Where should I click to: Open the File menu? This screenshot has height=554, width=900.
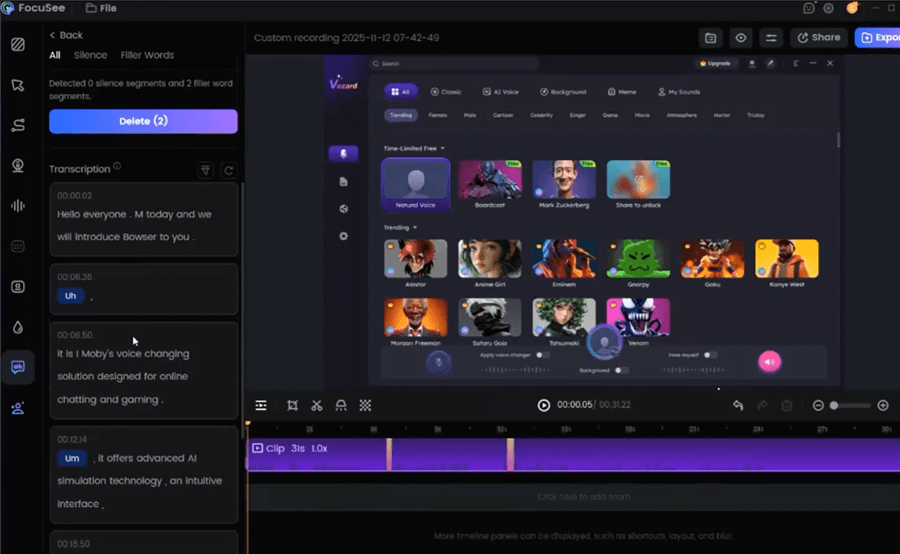[x=101, y=8]
